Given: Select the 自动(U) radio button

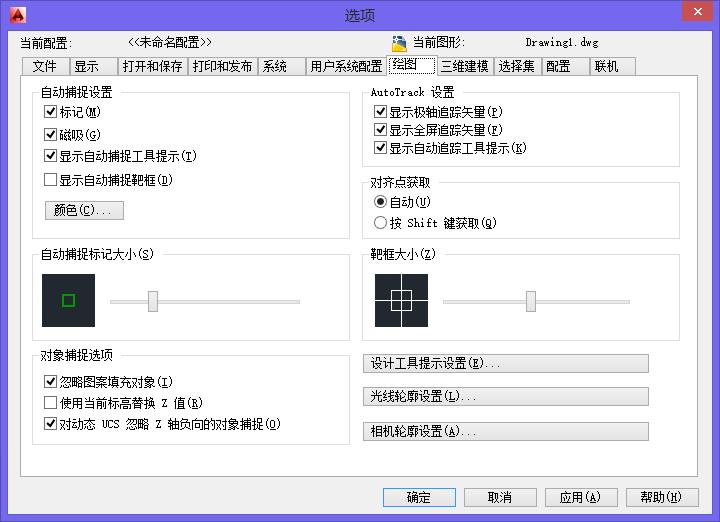Looking at the screenshot, I should 380,202.
